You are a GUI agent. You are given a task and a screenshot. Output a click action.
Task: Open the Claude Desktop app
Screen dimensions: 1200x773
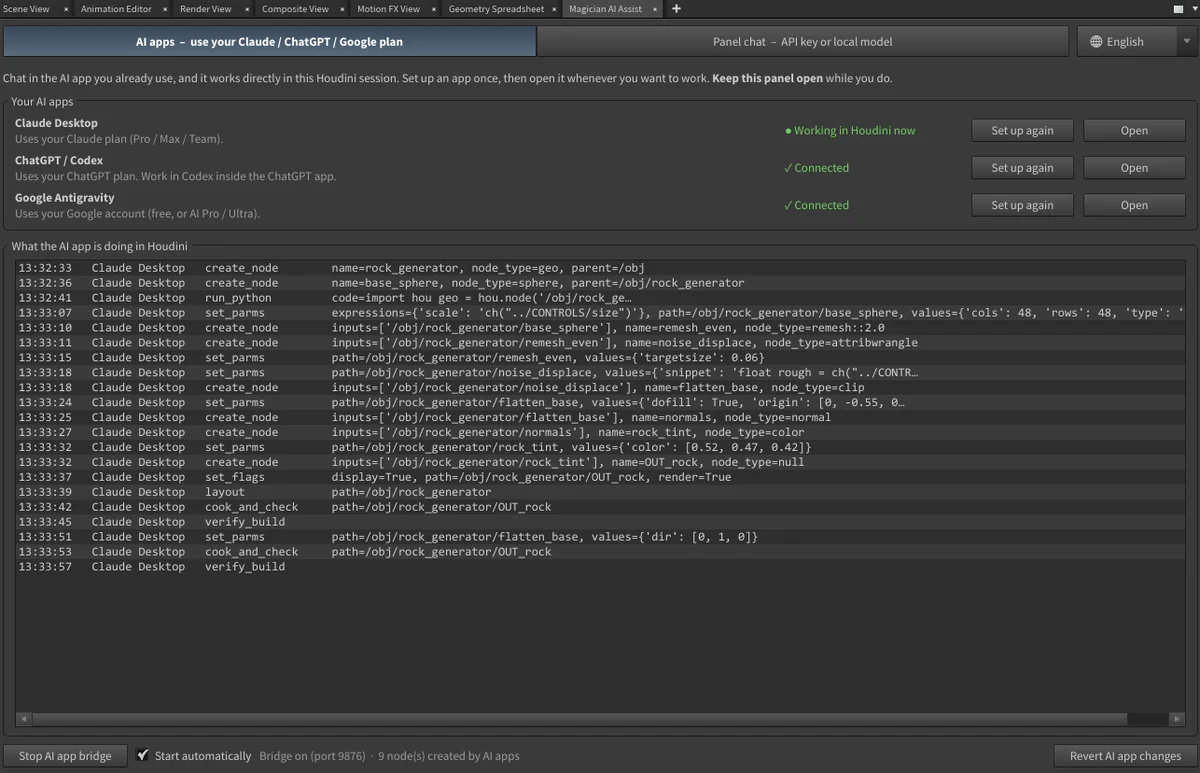tap(1134, 131)
